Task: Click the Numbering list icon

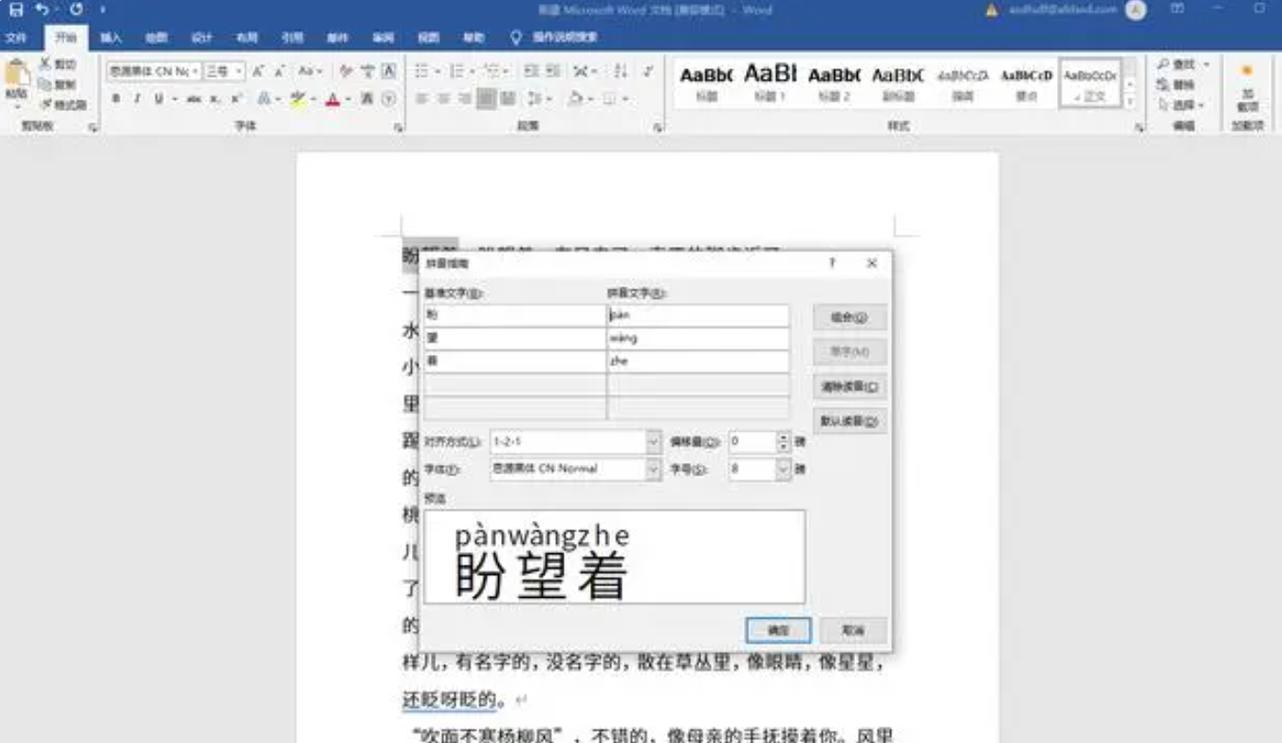Action: coord(457,71)
